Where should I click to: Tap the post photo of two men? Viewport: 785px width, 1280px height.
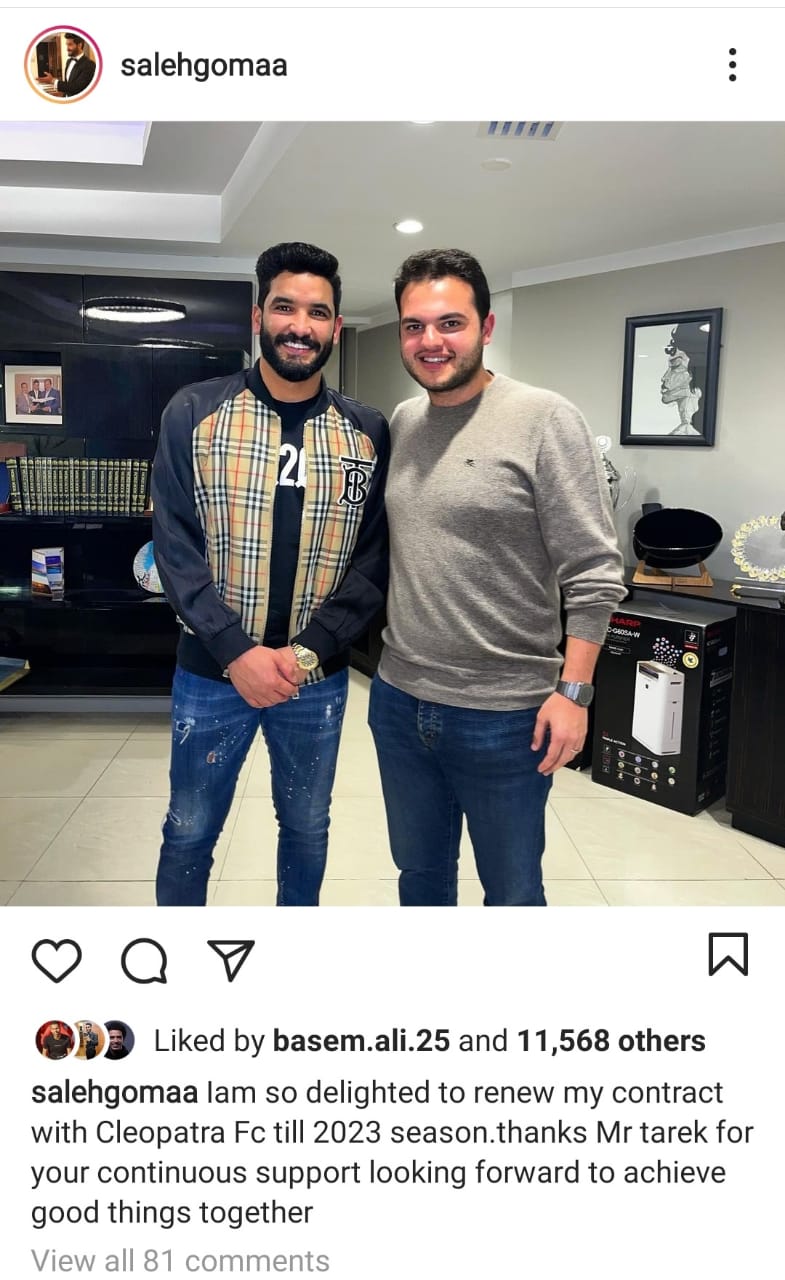click(x=392, y=514)
